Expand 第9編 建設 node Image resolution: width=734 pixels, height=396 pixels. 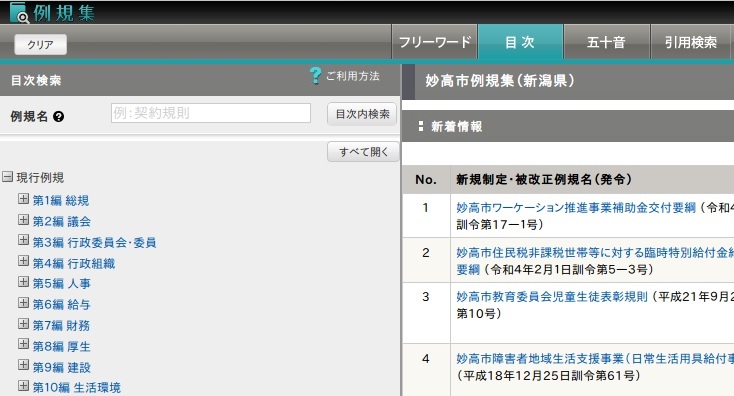[x=23, y=365]
